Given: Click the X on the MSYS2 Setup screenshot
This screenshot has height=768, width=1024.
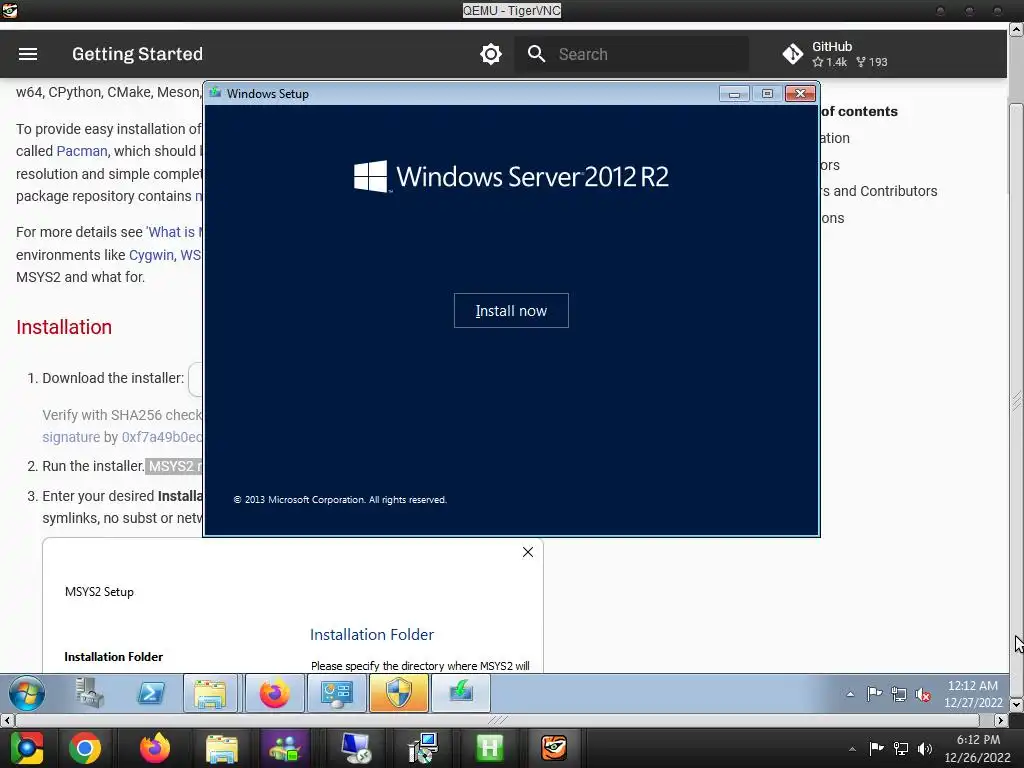Looking at the screenshot, I should tap(528, 552).
